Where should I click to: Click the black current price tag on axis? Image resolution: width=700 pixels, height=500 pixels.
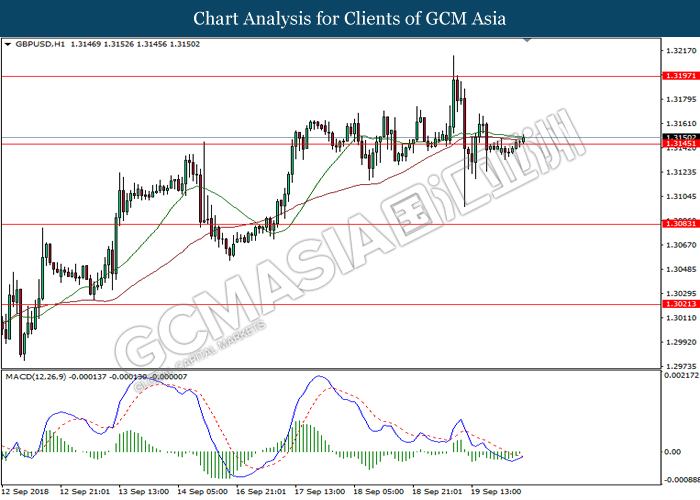click(x=680, y=137)
